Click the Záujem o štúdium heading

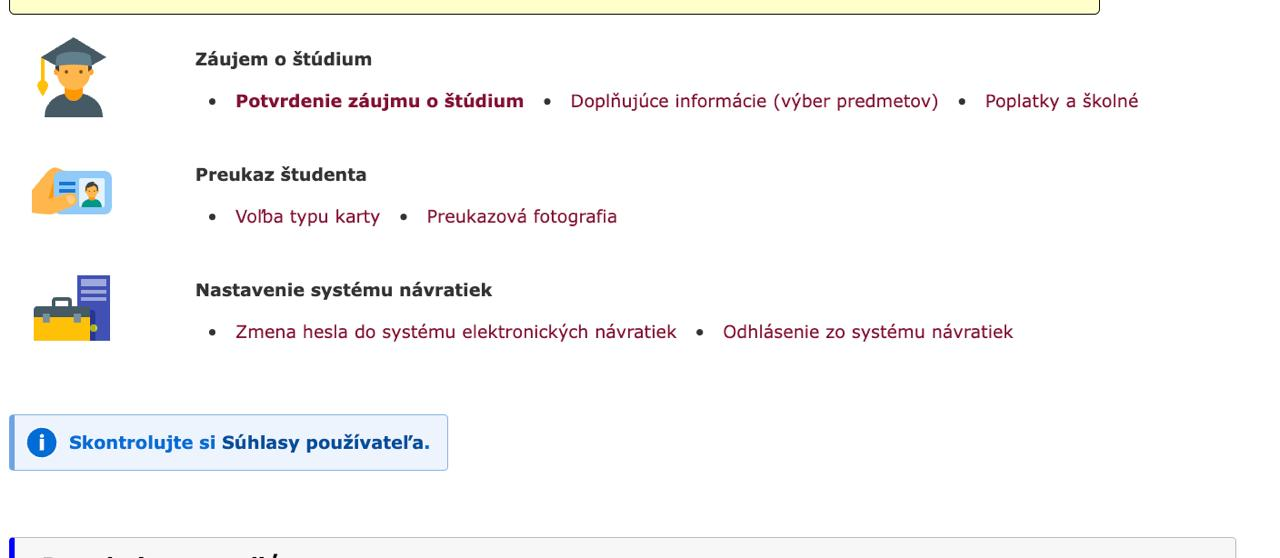point(283,59)
